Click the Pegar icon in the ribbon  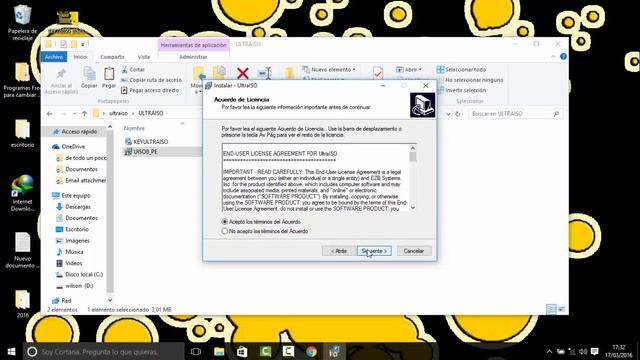coord(109,77)
